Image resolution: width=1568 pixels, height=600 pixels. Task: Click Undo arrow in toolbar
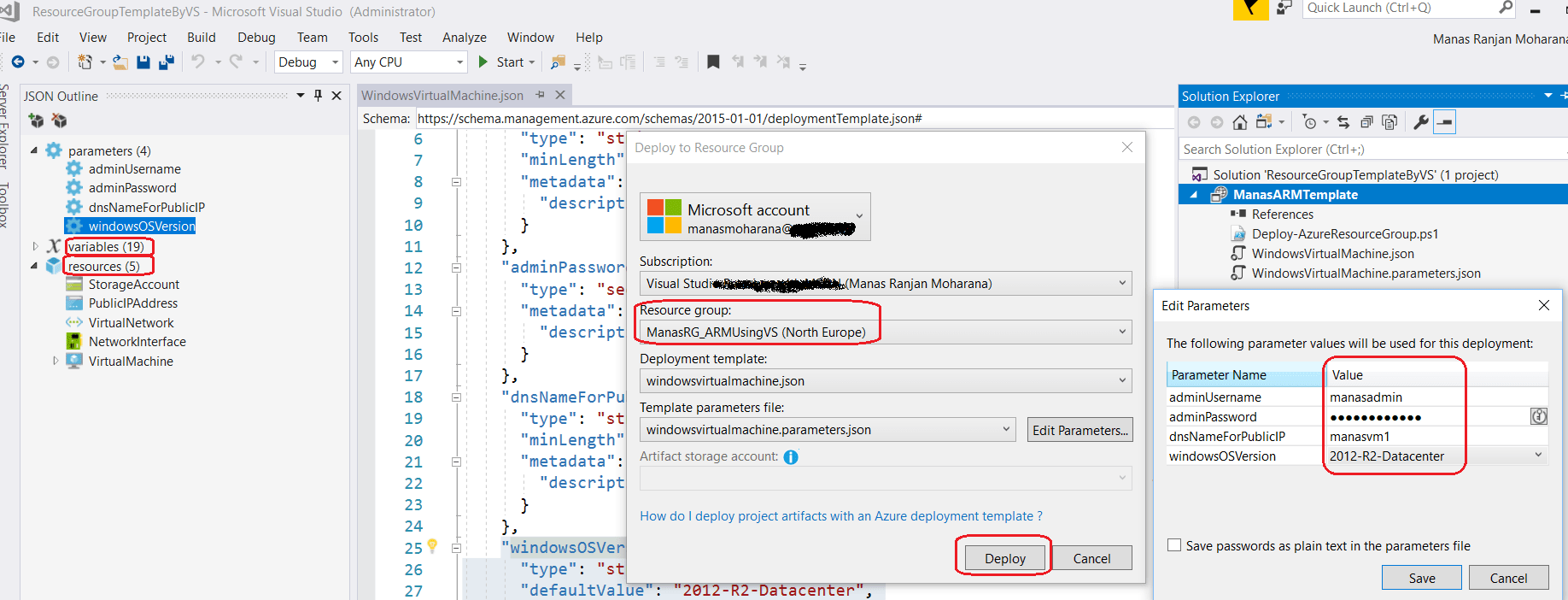[198, 62]
